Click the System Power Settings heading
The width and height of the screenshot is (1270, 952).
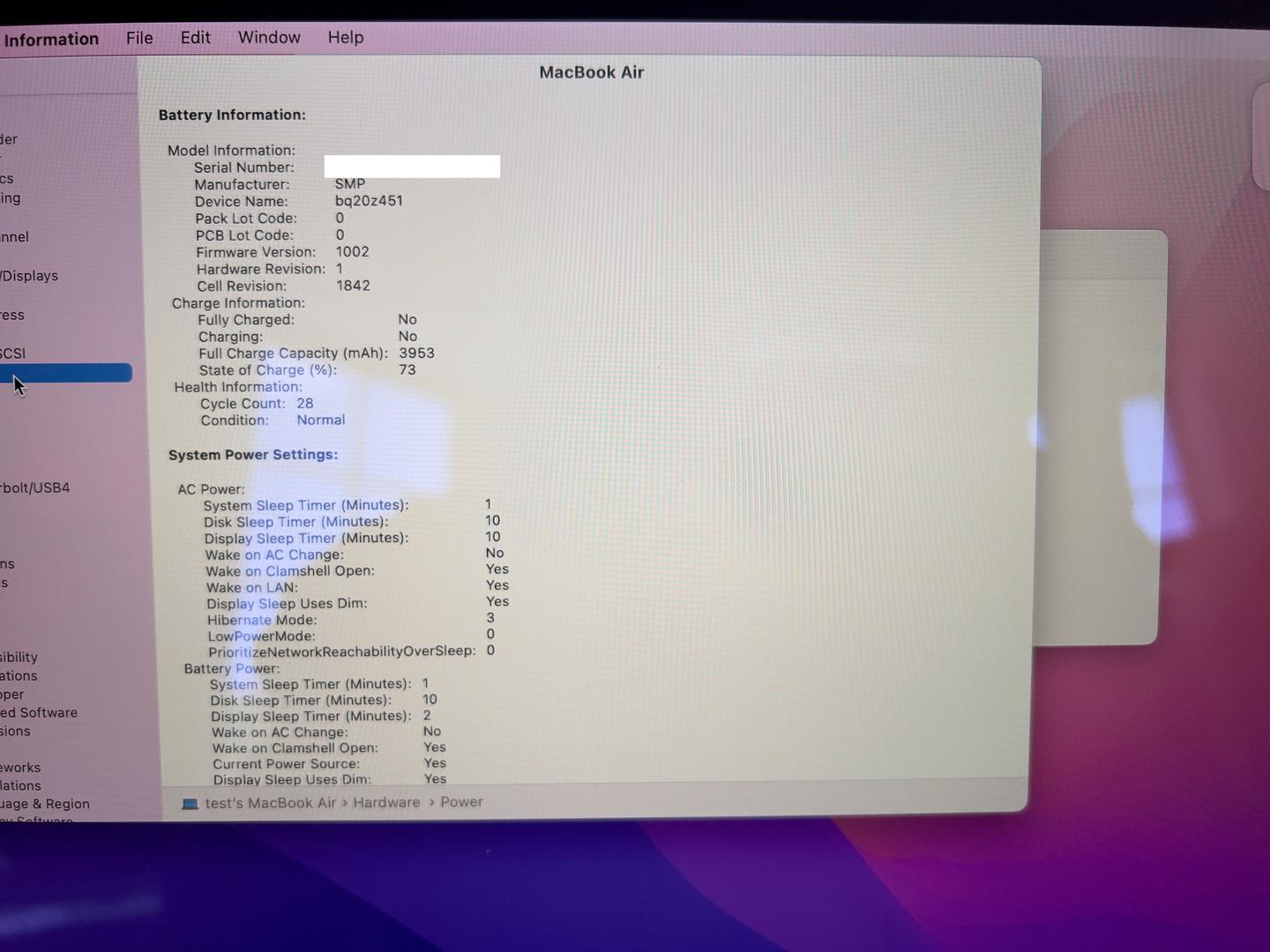tap(253, 455)
